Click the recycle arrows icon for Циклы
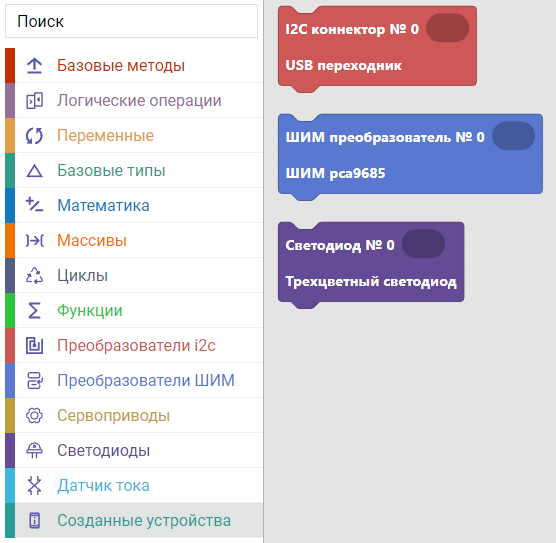Image resolution: width=556 pixels, height=543 pixels. point(34,276)
